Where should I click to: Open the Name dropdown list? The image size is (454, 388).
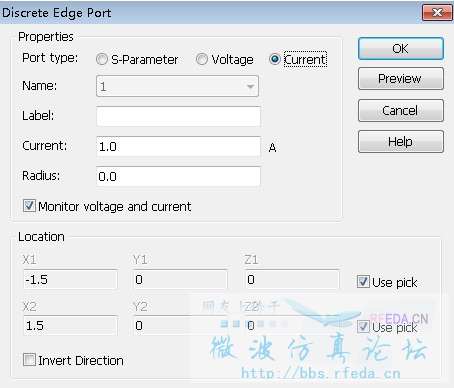tap(177, 86)
